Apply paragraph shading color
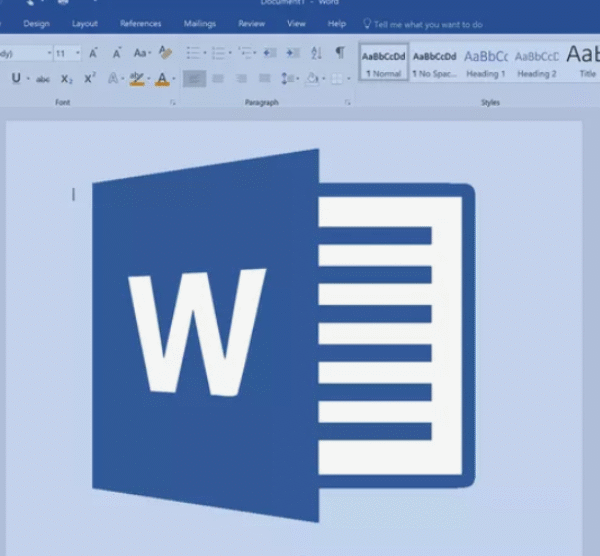 (x=313, y=79)
